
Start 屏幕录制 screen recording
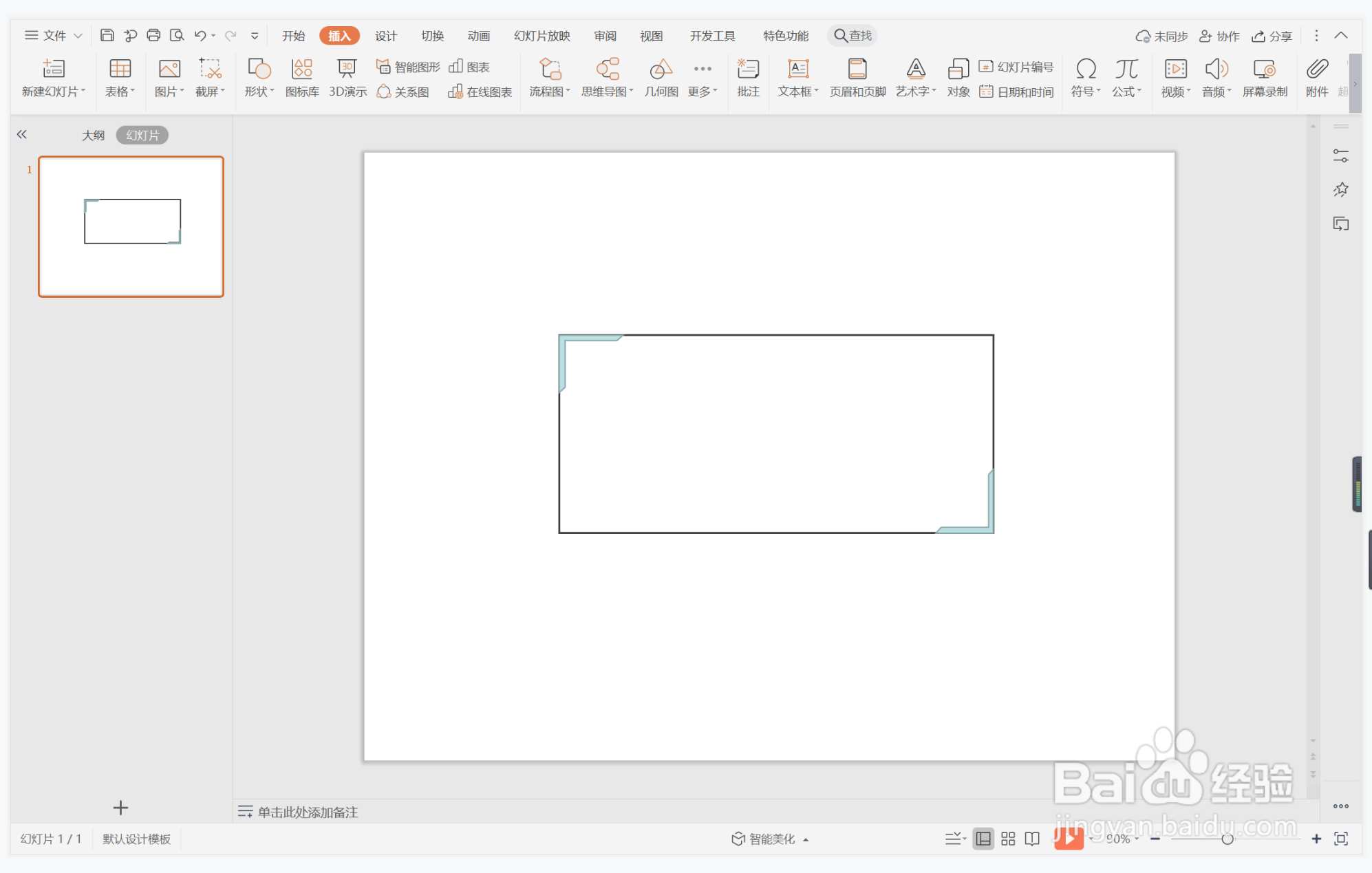click(1264, 76)
